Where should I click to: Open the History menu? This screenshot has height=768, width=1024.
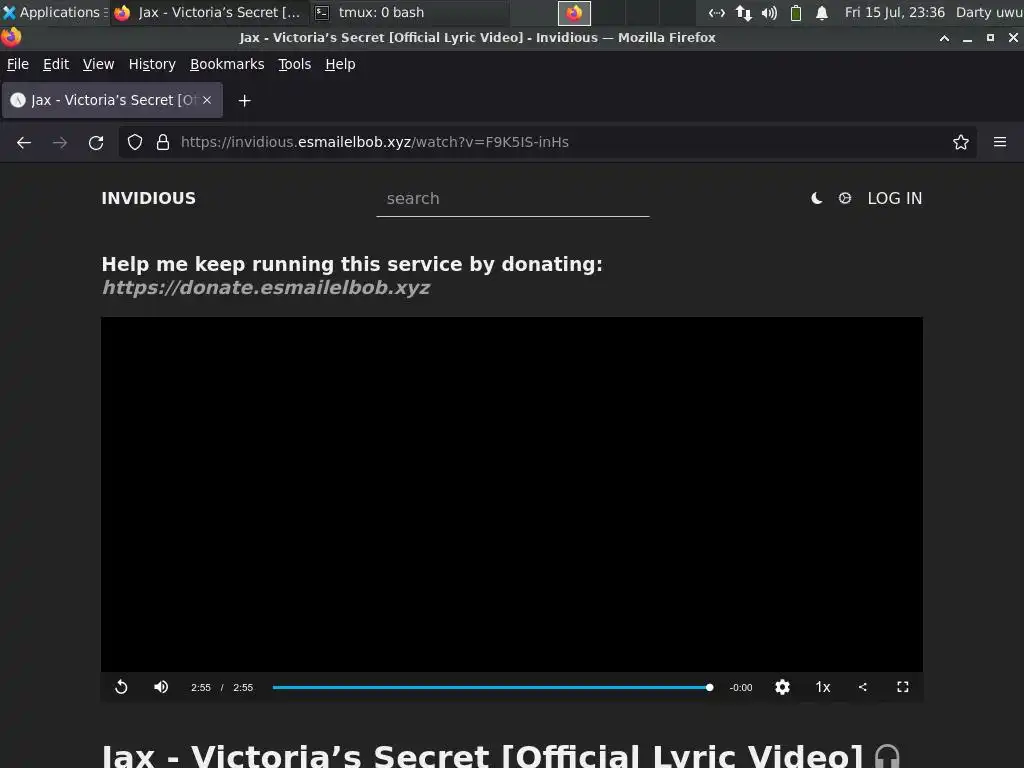pyautogui.click(x=152, y=64)
